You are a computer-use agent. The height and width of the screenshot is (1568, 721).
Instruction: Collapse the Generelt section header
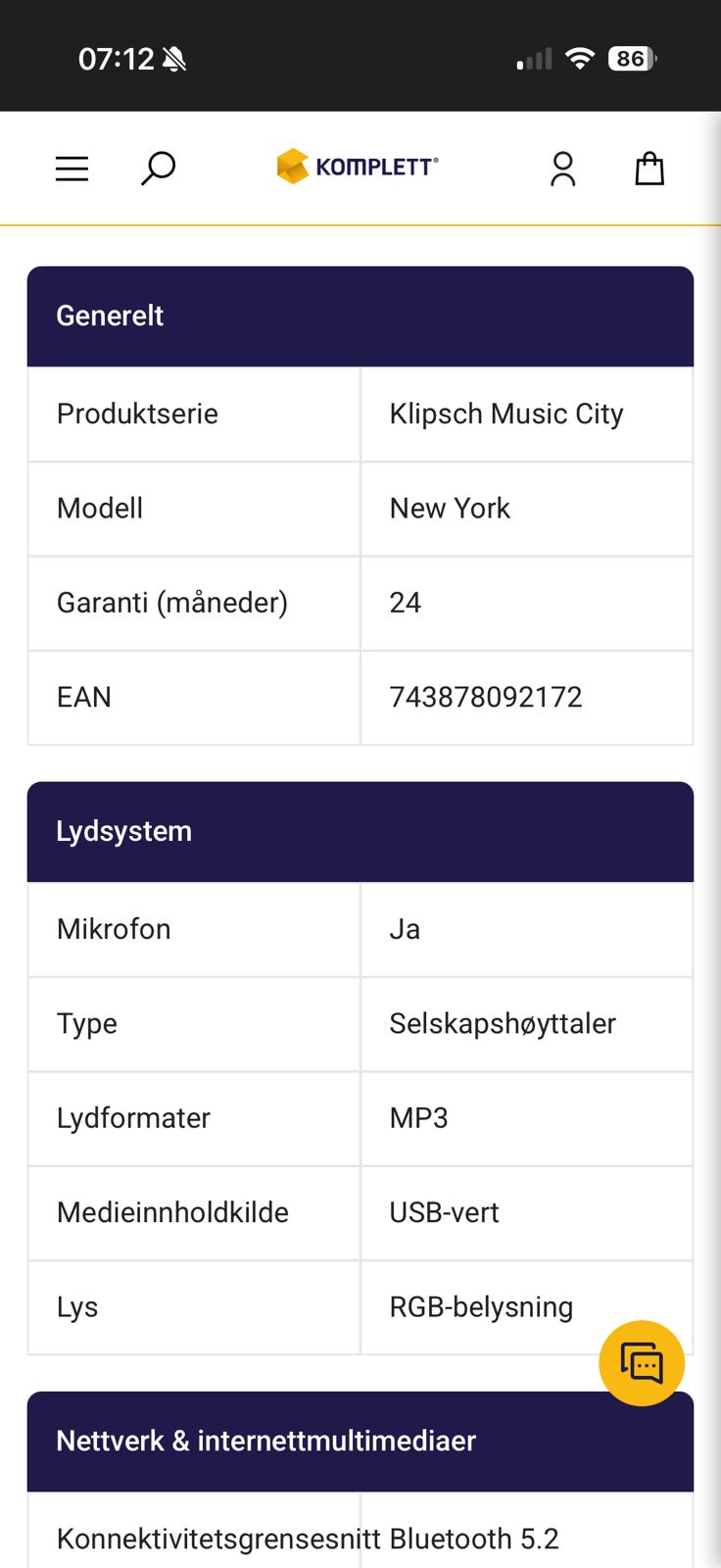360,317
